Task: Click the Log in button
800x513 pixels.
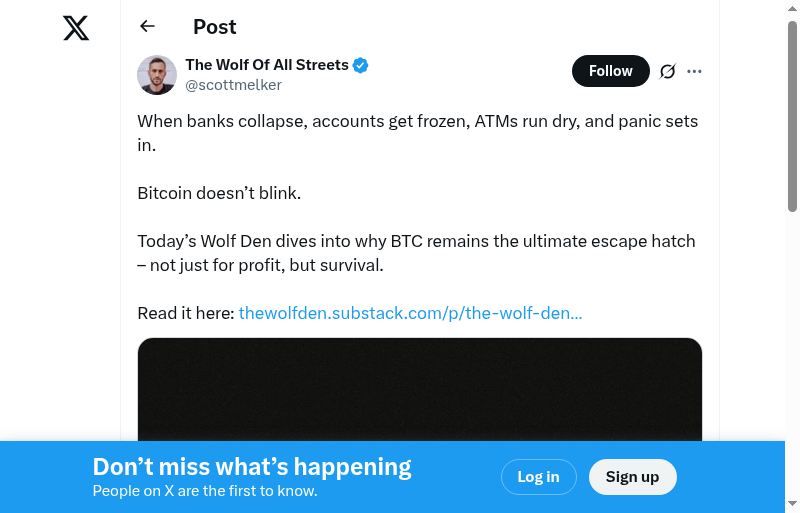Action: 538,477
